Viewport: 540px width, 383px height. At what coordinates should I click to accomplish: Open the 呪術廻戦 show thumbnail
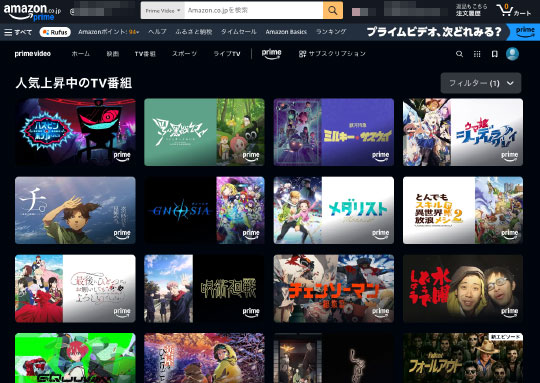coord(204,289)
